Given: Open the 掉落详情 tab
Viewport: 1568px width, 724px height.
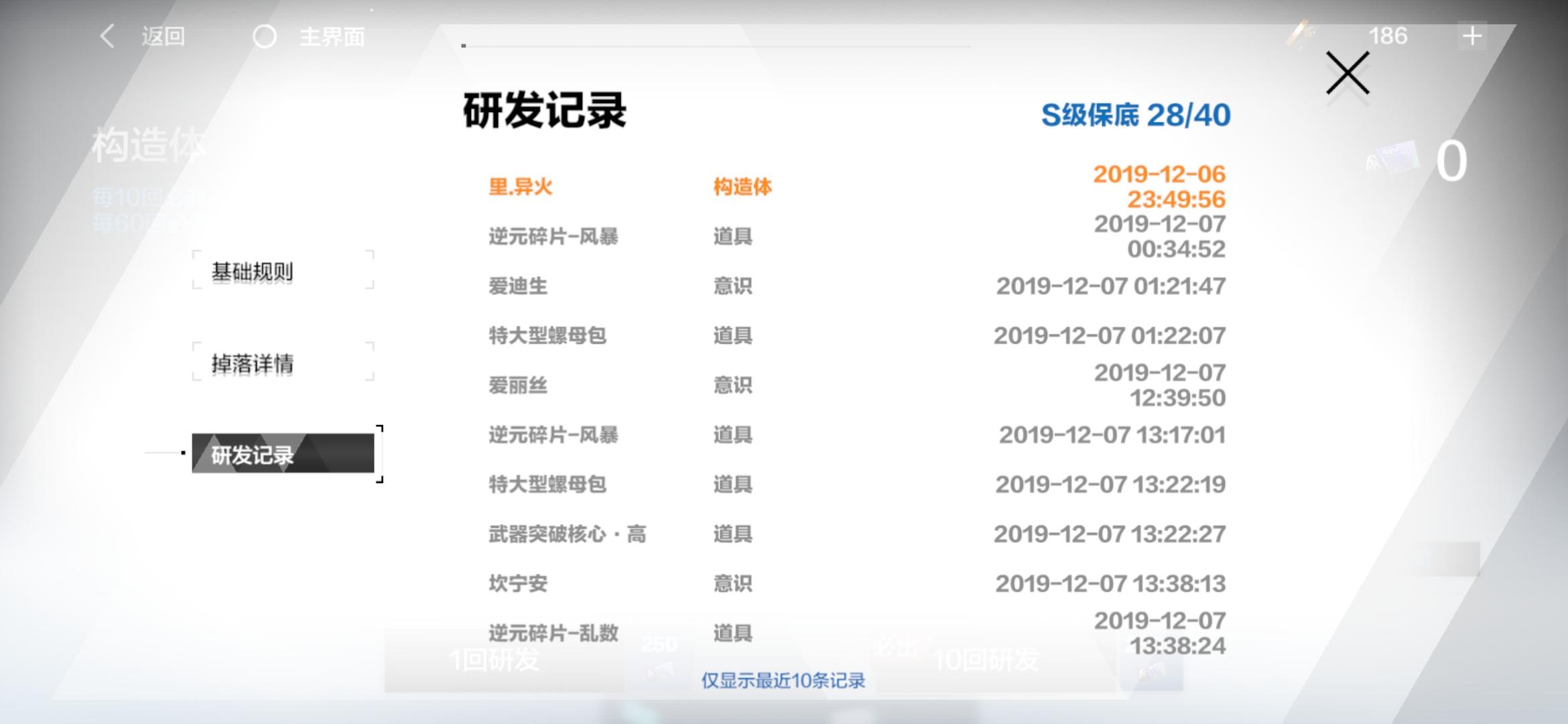Looking at the screenshot, I should tap(283, 363).
